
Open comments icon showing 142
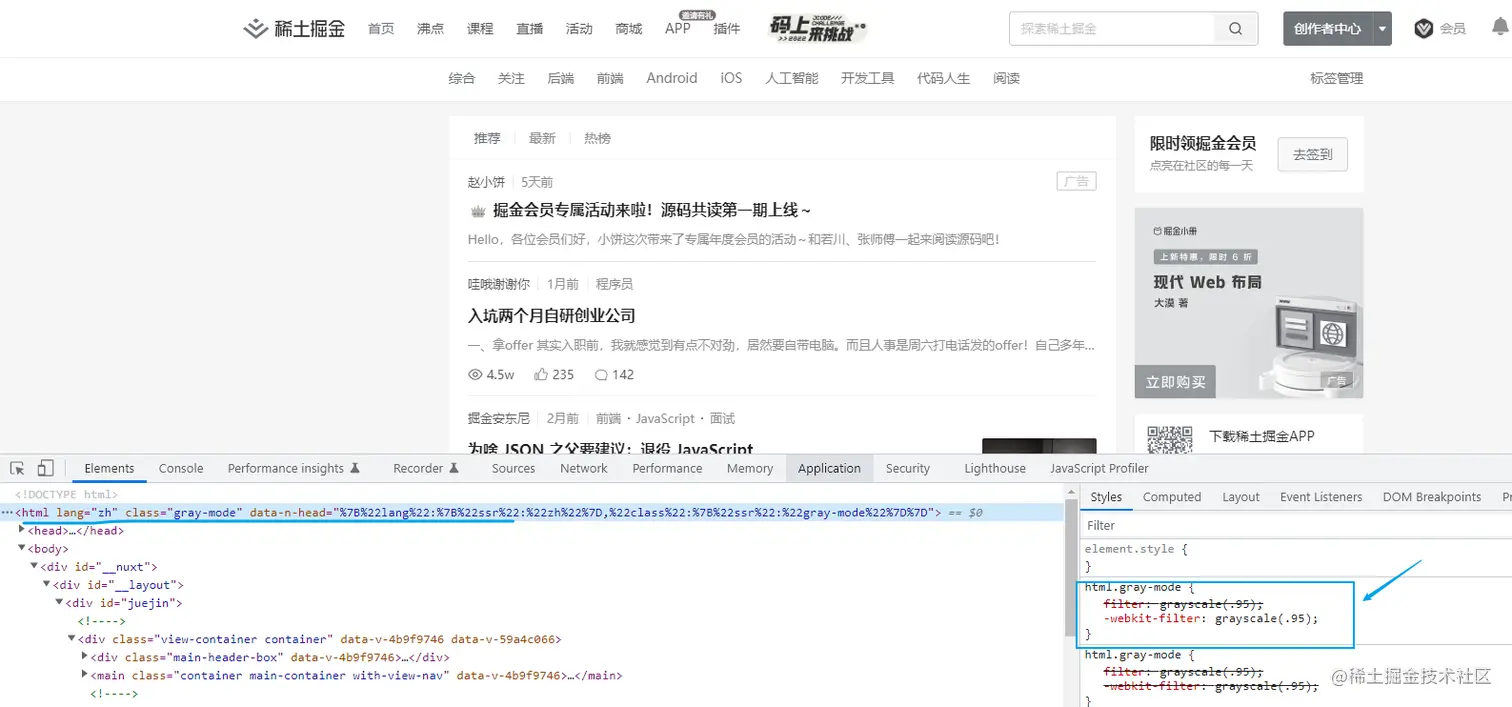601,375
